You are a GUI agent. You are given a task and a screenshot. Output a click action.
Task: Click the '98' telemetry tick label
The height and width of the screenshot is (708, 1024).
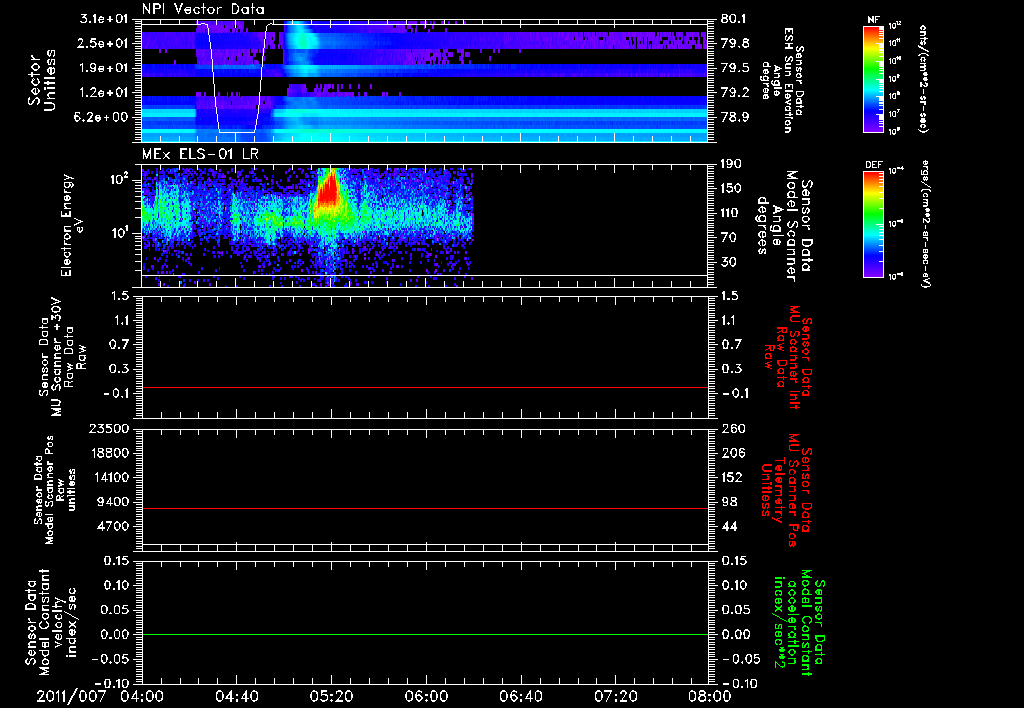[728, 502]
